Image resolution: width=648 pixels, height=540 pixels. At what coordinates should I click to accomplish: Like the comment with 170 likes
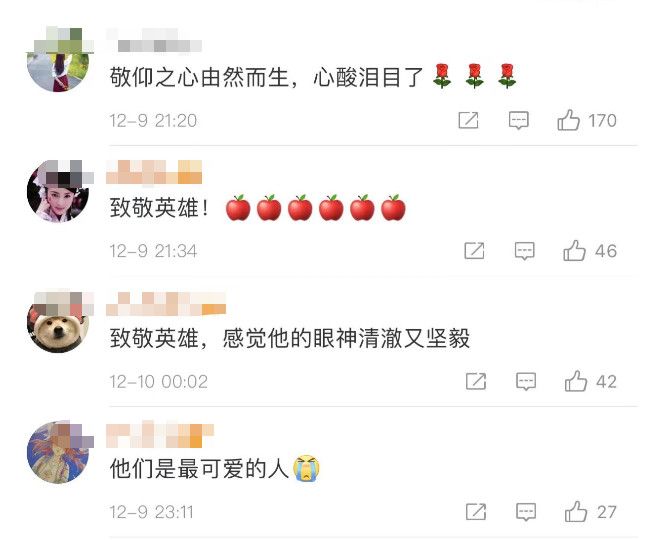click(x=569, y=120)
